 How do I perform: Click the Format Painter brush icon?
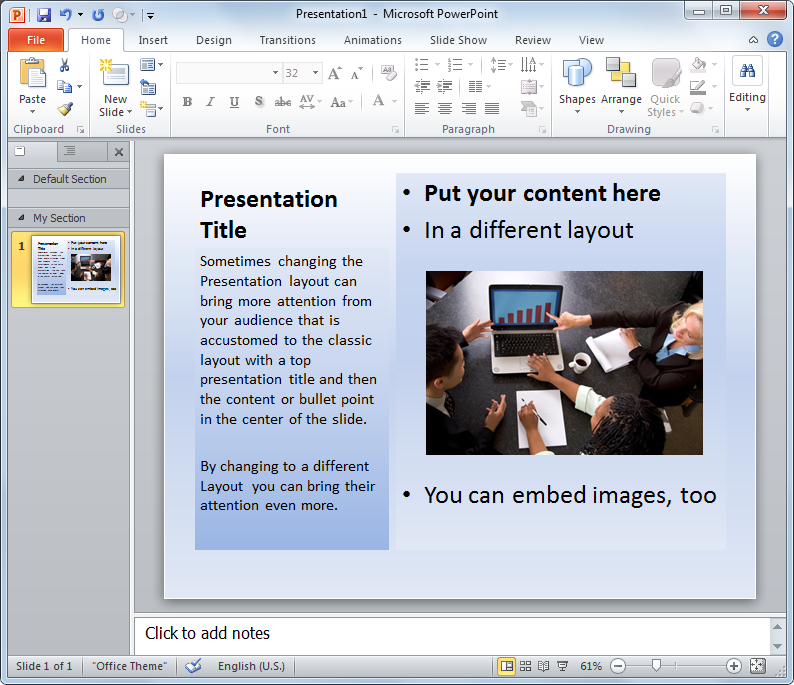(65, 109)
